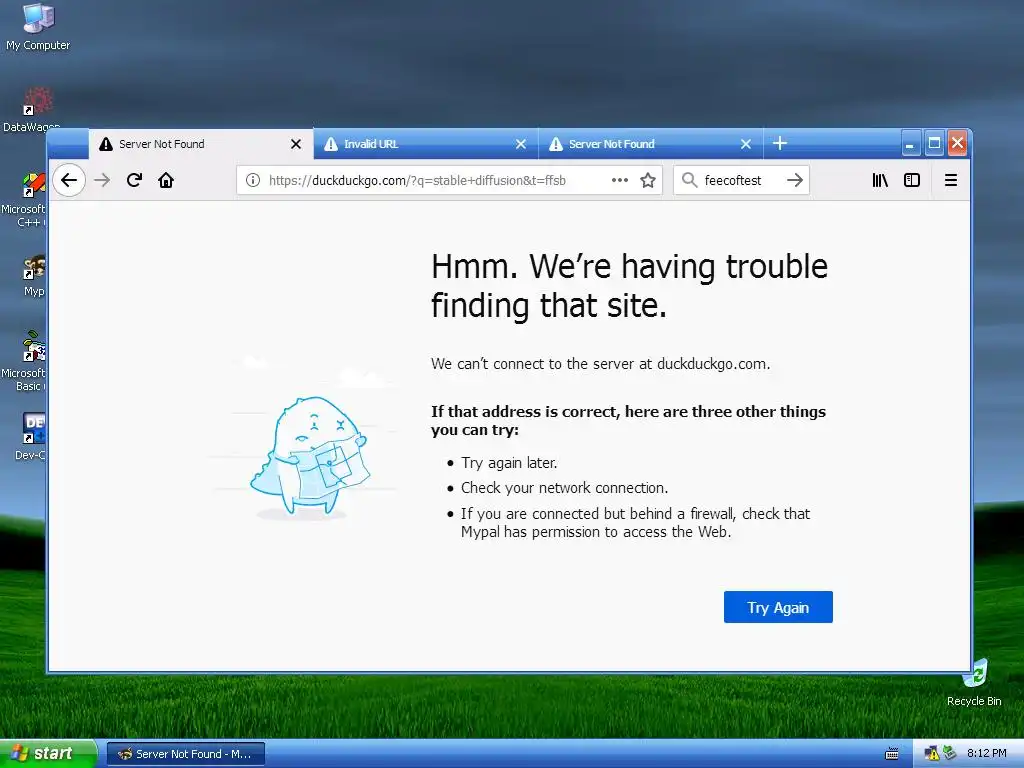Viewport: 1024px width, 768px height.
Task: Click 'Try again later.' bullet text
Action: click(509, 463)
